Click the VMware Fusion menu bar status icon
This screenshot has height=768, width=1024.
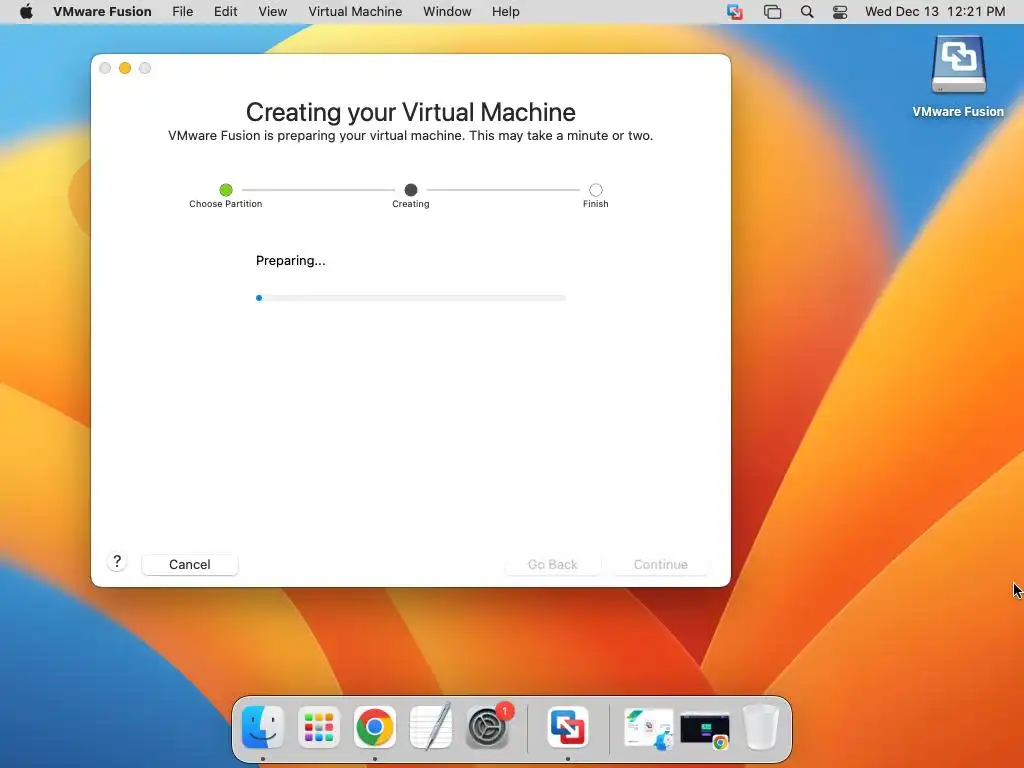[735, 12]
